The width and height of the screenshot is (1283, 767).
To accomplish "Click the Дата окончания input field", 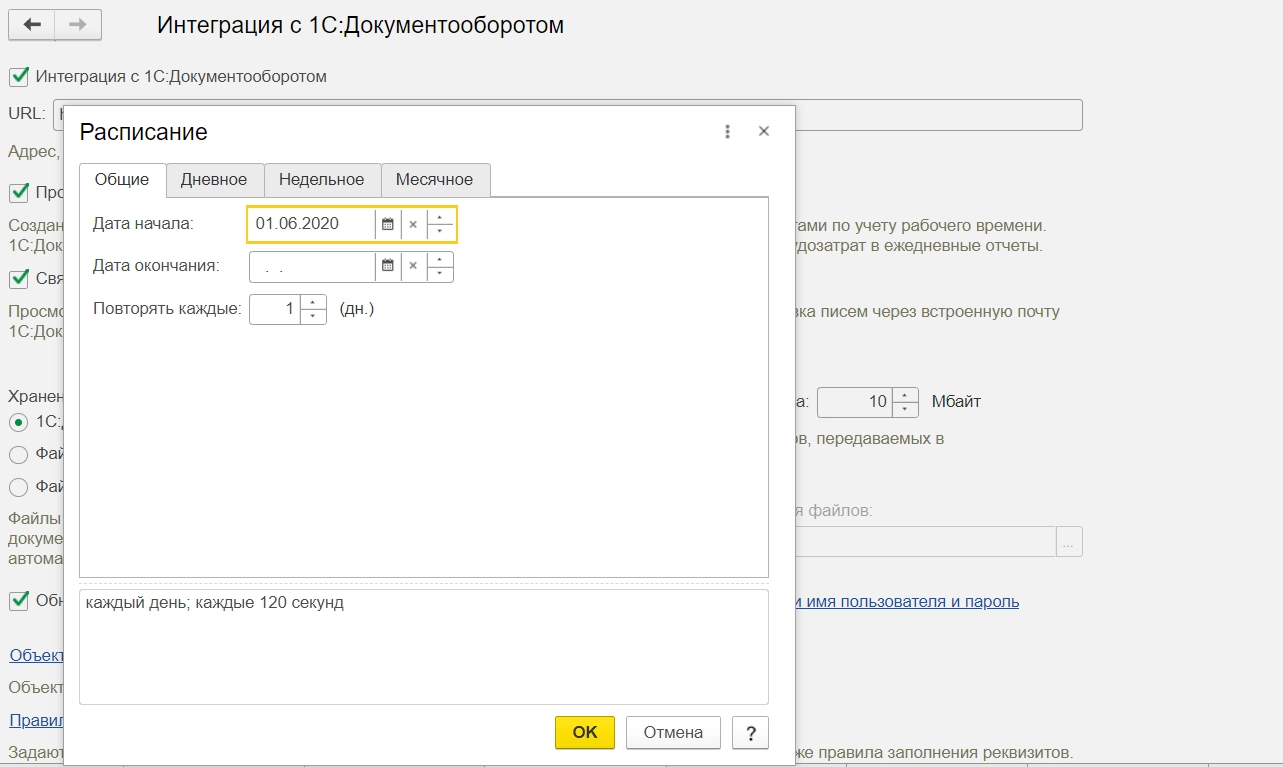I will click(312, 267).
